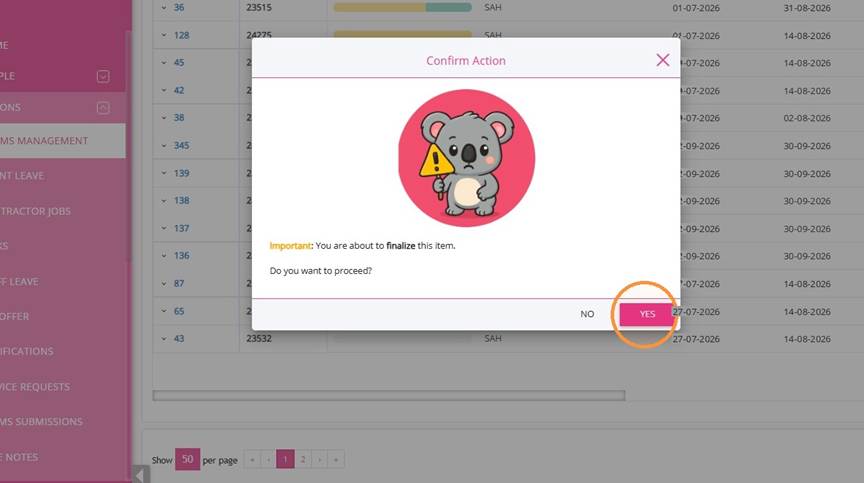The width and height of the screenshot is (864, 483).
Task: Close the Confirm Action dialog with X
Action: [662, 60]
